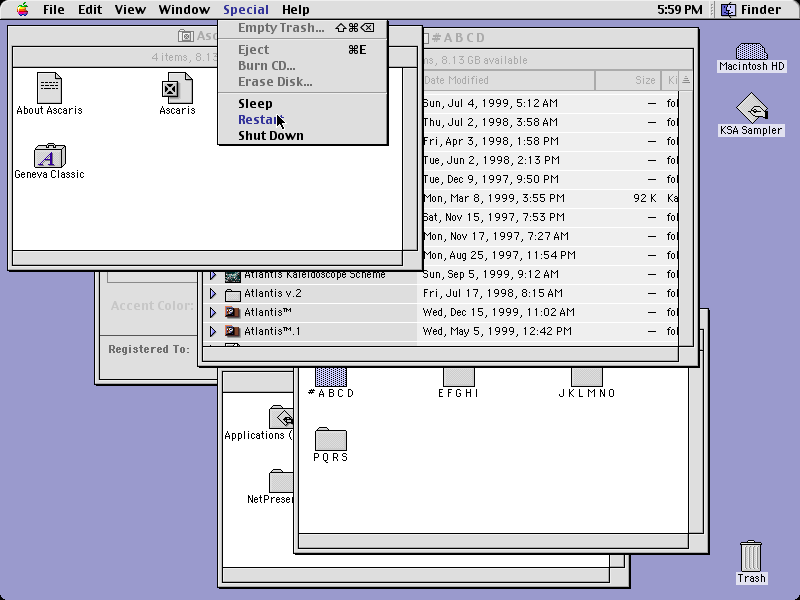The image size is (800, 600).
Task: Select the Atlantis v.2 row name
Action: pos(273,294)
